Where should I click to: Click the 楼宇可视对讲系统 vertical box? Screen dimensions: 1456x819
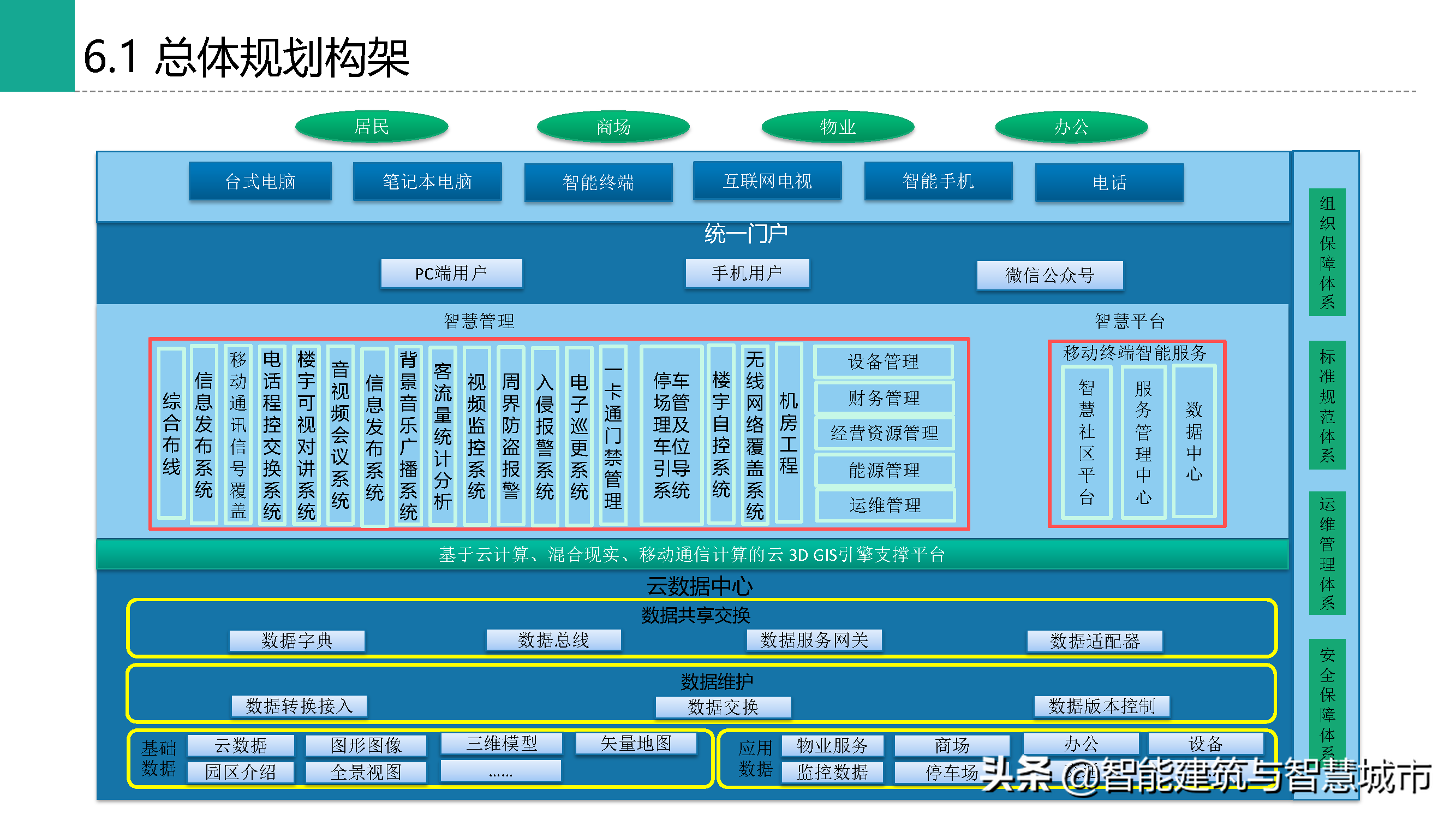tap(306, 435)
